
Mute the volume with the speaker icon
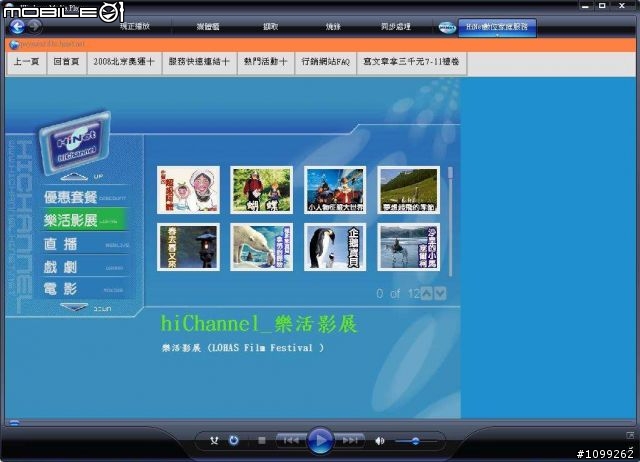point(380,441)
